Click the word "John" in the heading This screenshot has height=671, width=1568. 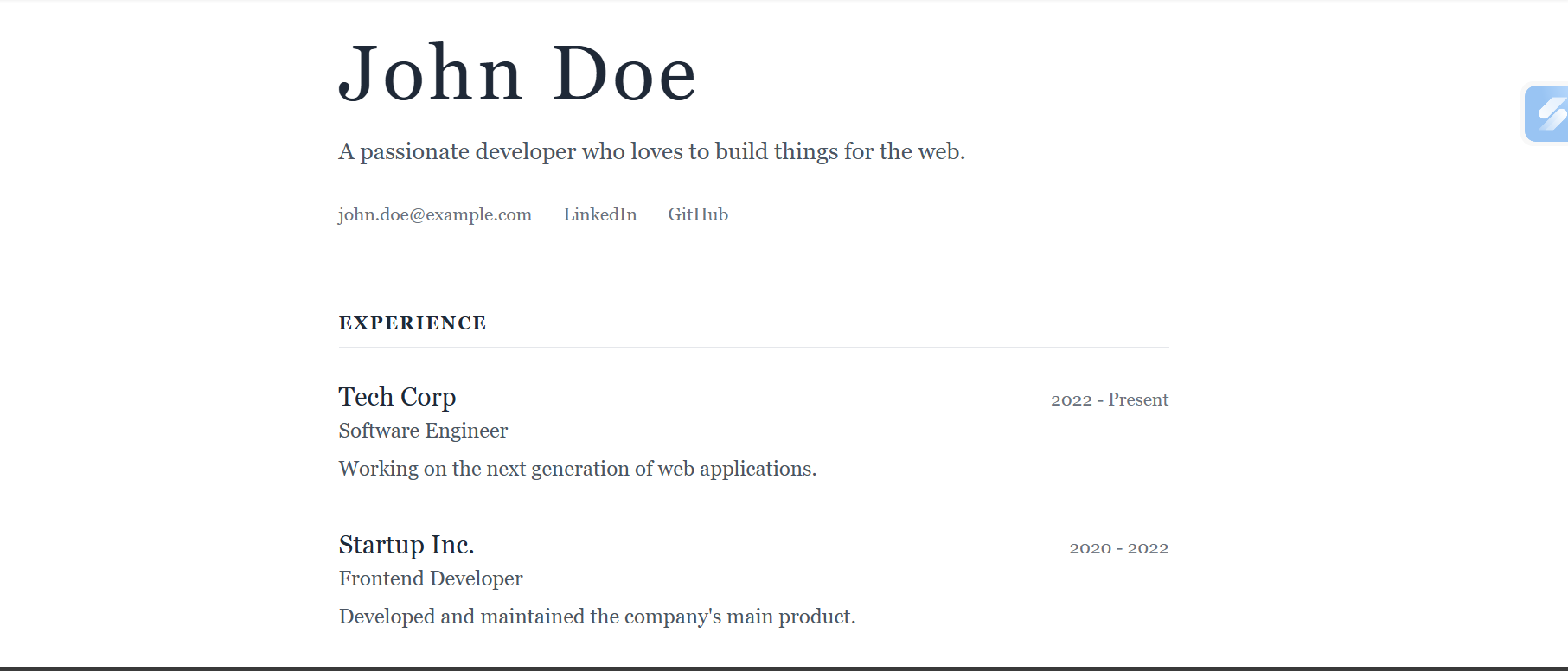point(430,74)
